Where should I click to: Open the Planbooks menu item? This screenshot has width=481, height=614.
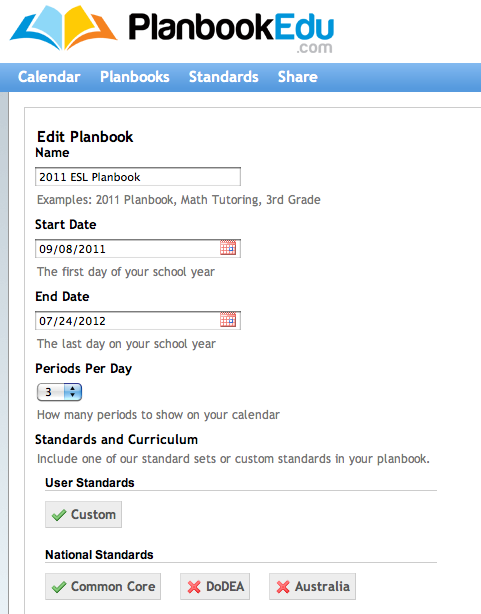click(x=135, y=77)
